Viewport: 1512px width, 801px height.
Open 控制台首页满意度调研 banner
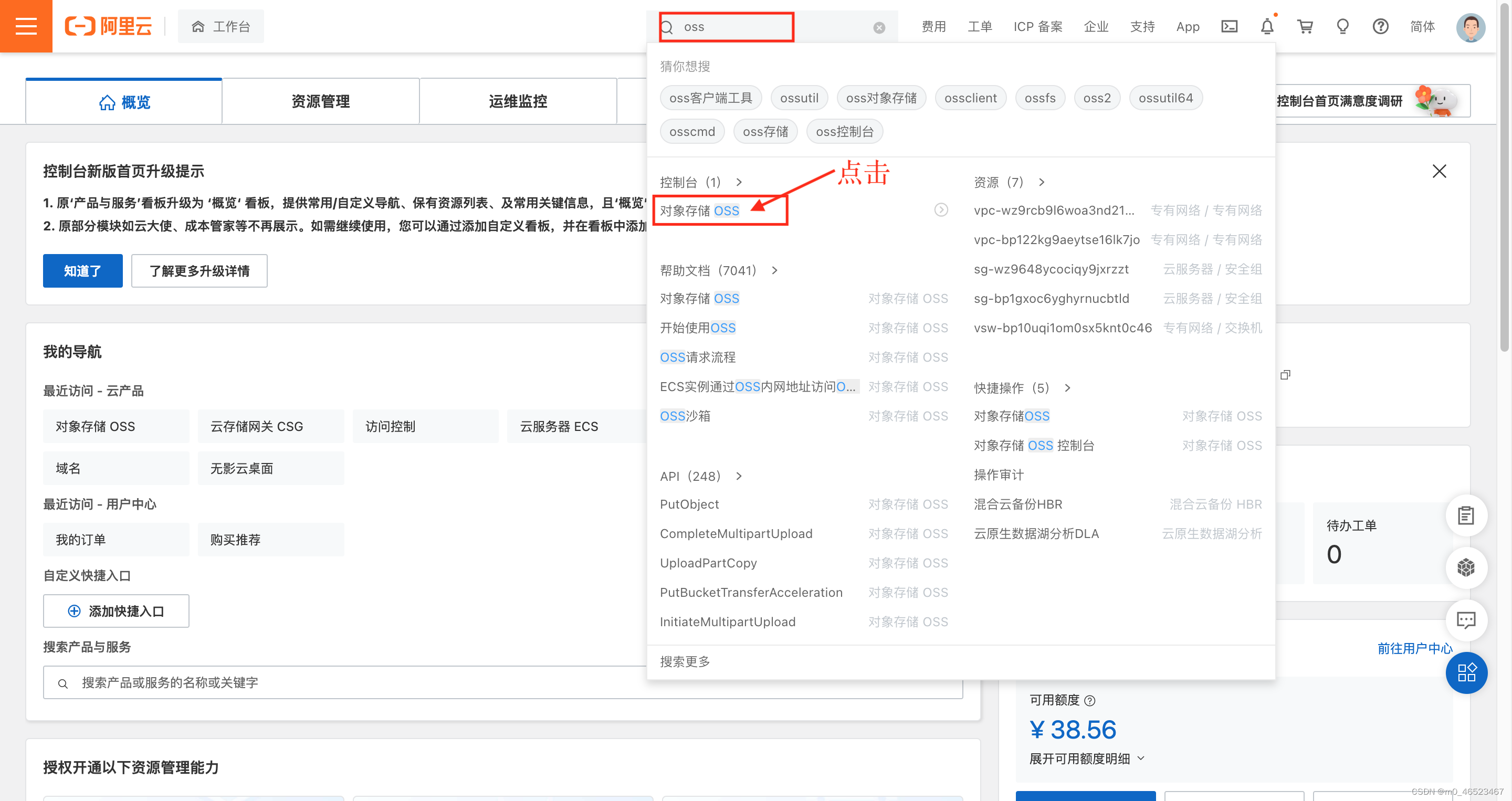pos(1372,100)
